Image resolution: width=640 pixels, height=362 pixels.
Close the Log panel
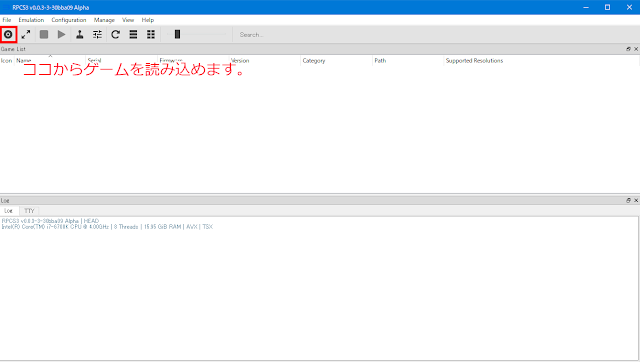636,200
